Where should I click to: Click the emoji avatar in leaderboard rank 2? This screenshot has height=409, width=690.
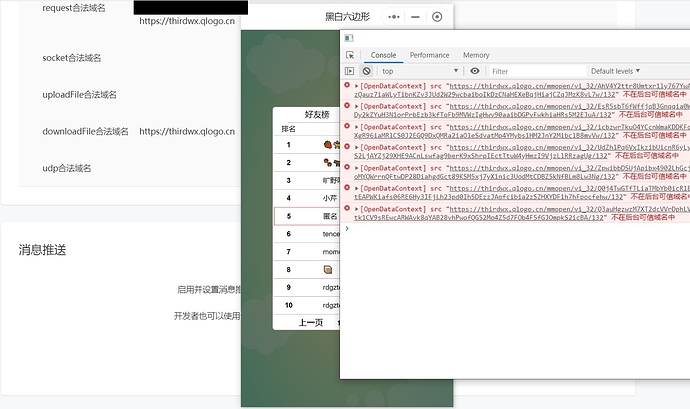(x=331, y=162)
